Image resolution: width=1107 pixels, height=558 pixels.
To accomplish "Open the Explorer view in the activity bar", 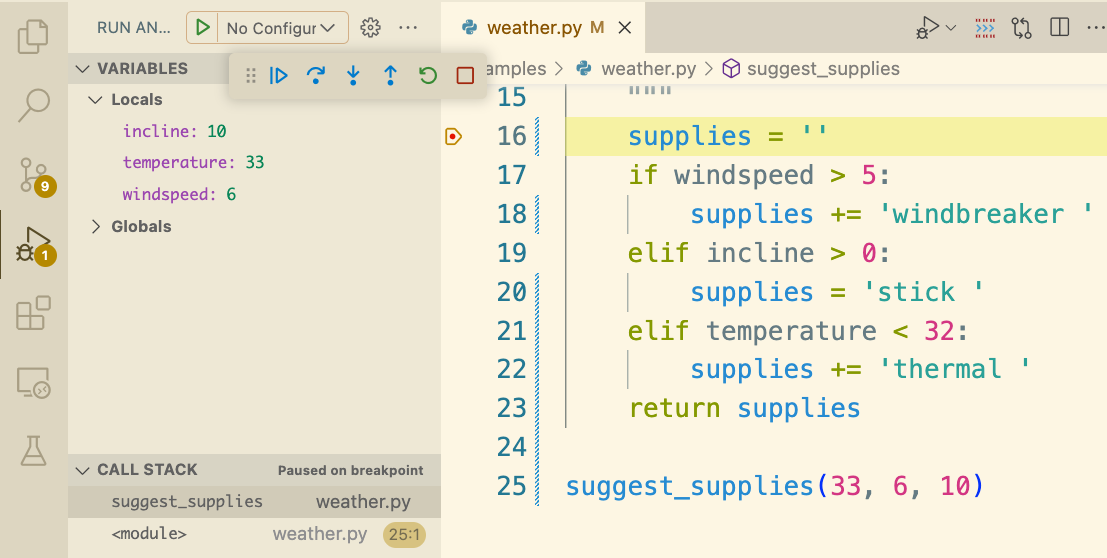I will tap(33, 37).
